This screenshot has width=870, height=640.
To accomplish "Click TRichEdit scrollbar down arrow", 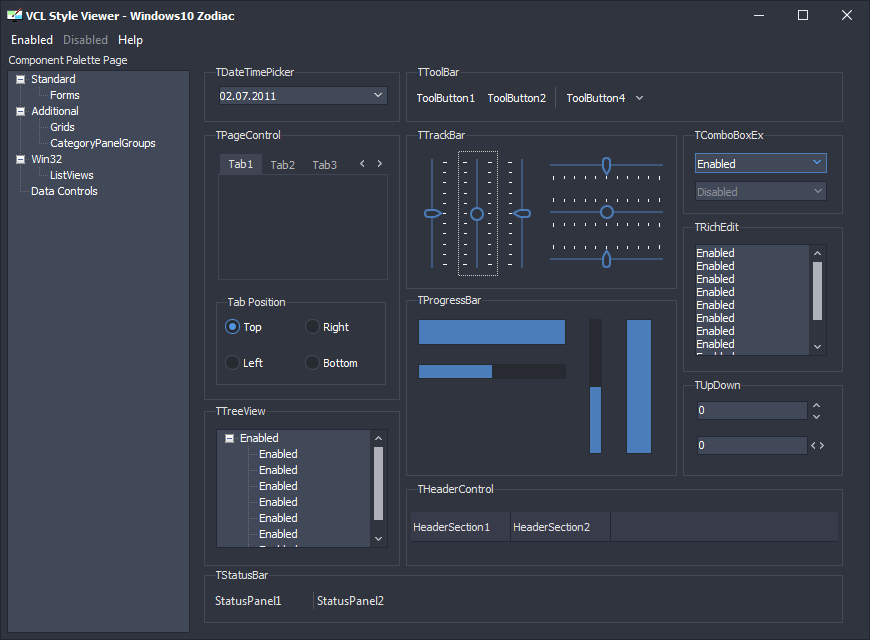I will (x=817, y=347).
